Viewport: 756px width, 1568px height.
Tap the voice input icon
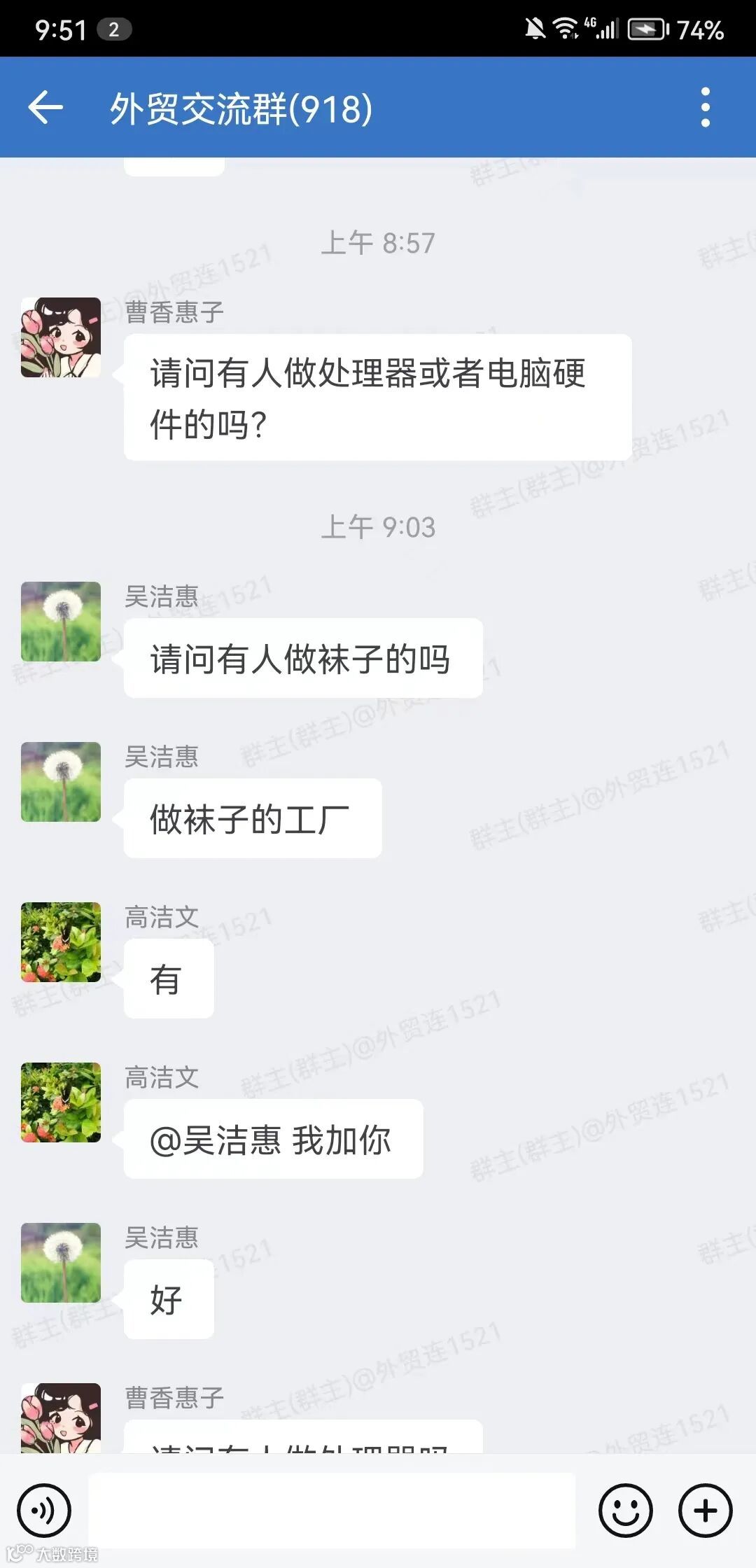(x=44, y=1511)
